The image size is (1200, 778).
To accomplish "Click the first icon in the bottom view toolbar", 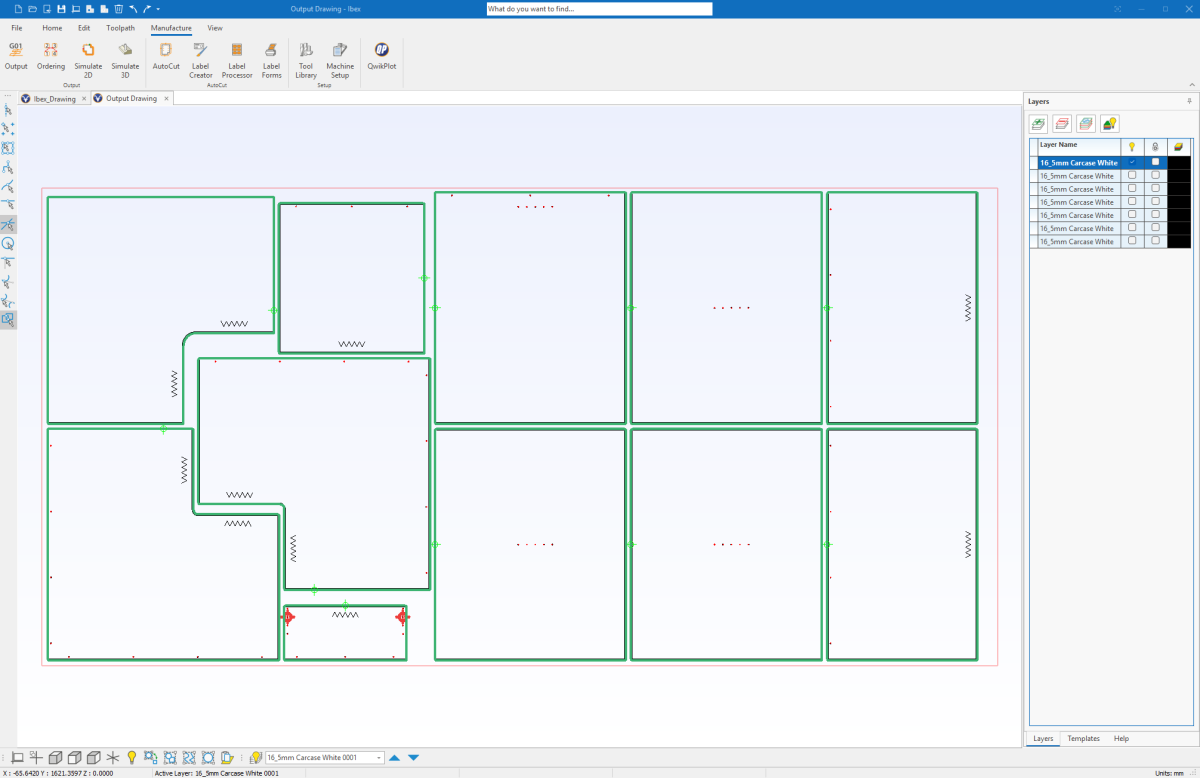I will 17,758.
